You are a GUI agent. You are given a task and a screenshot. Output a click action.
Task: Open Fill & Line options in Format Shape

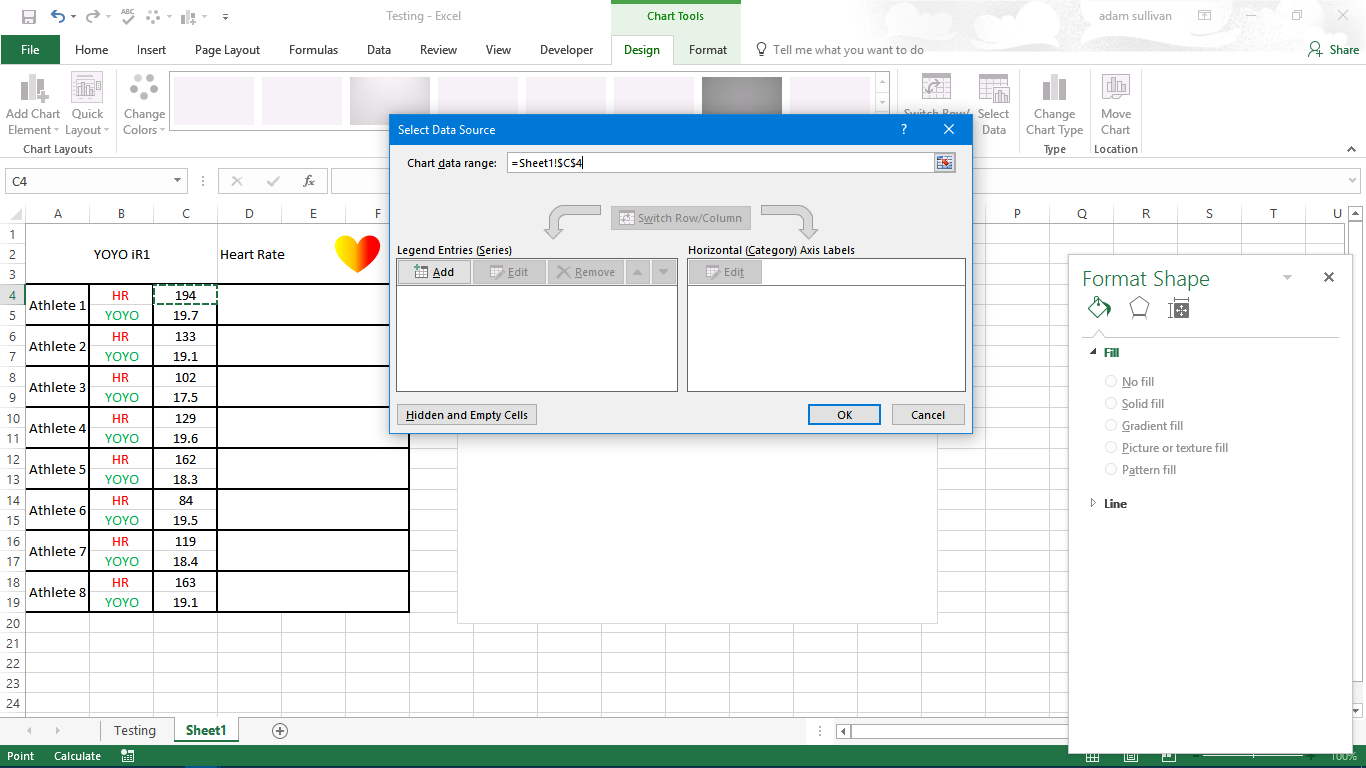click(x=1098, y=309)
